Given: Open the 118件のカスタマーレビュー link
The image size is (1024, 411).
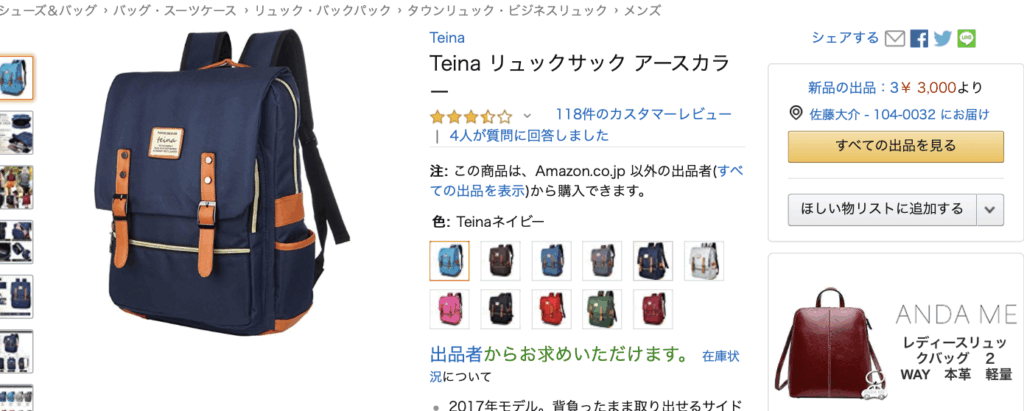Looking at the screenshot, I should [x=643, y=114].
